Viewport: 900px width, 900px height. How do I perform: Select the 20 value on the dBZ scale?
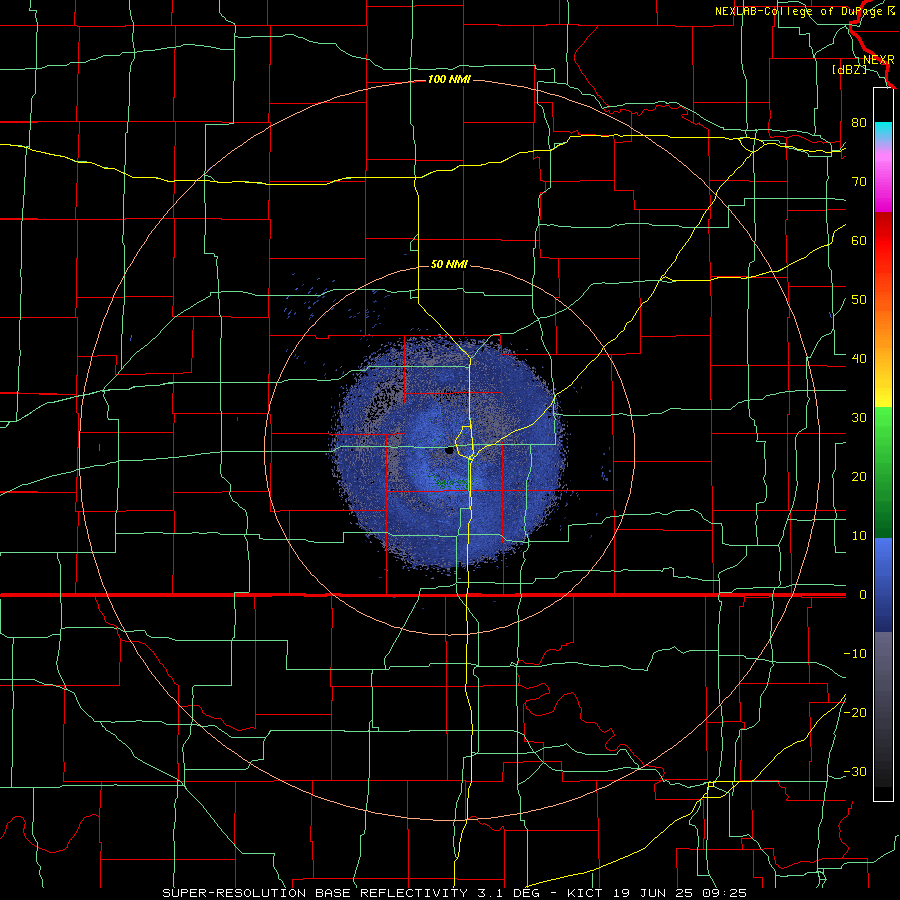pyautogui.click(x=859, y=476)
